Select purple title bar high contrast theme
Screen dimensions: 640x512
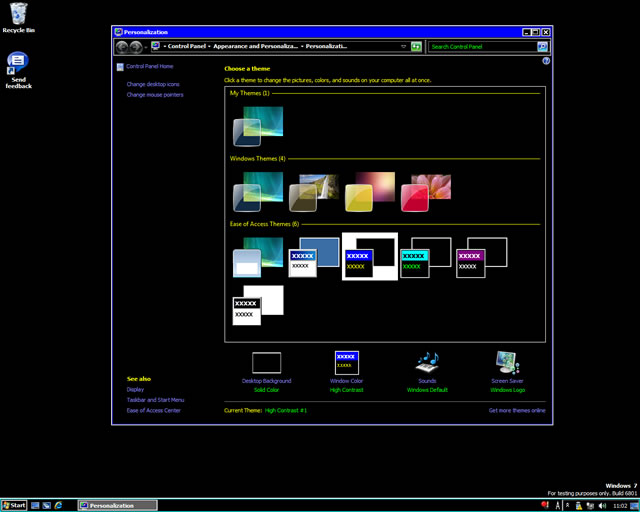tap(482, 257)
